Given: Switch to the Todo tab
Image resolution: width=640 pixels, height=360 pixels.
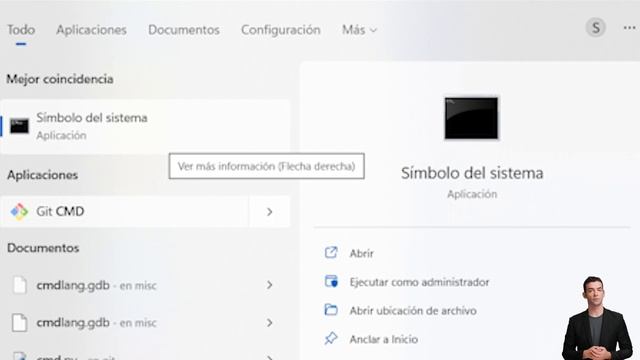Looking at the screenshot, I should (x=21, y=30).
